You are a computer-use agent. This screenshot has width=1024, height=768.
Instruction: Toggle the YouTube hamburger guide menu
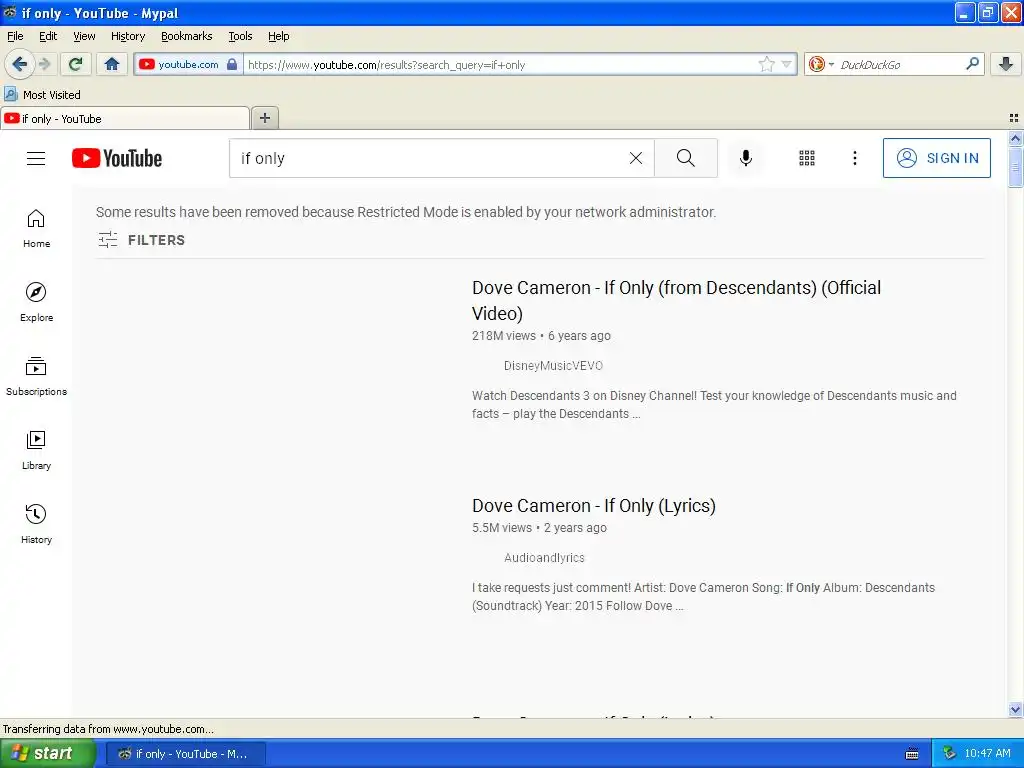coord(36,158)
